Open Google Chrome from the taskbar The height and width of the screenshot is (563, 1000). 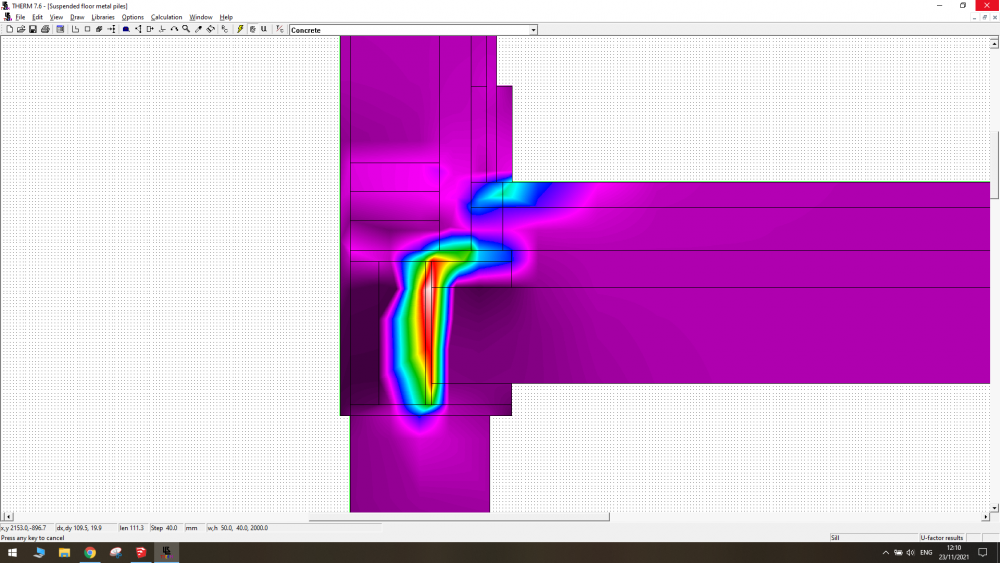click(x=90, y=552)
